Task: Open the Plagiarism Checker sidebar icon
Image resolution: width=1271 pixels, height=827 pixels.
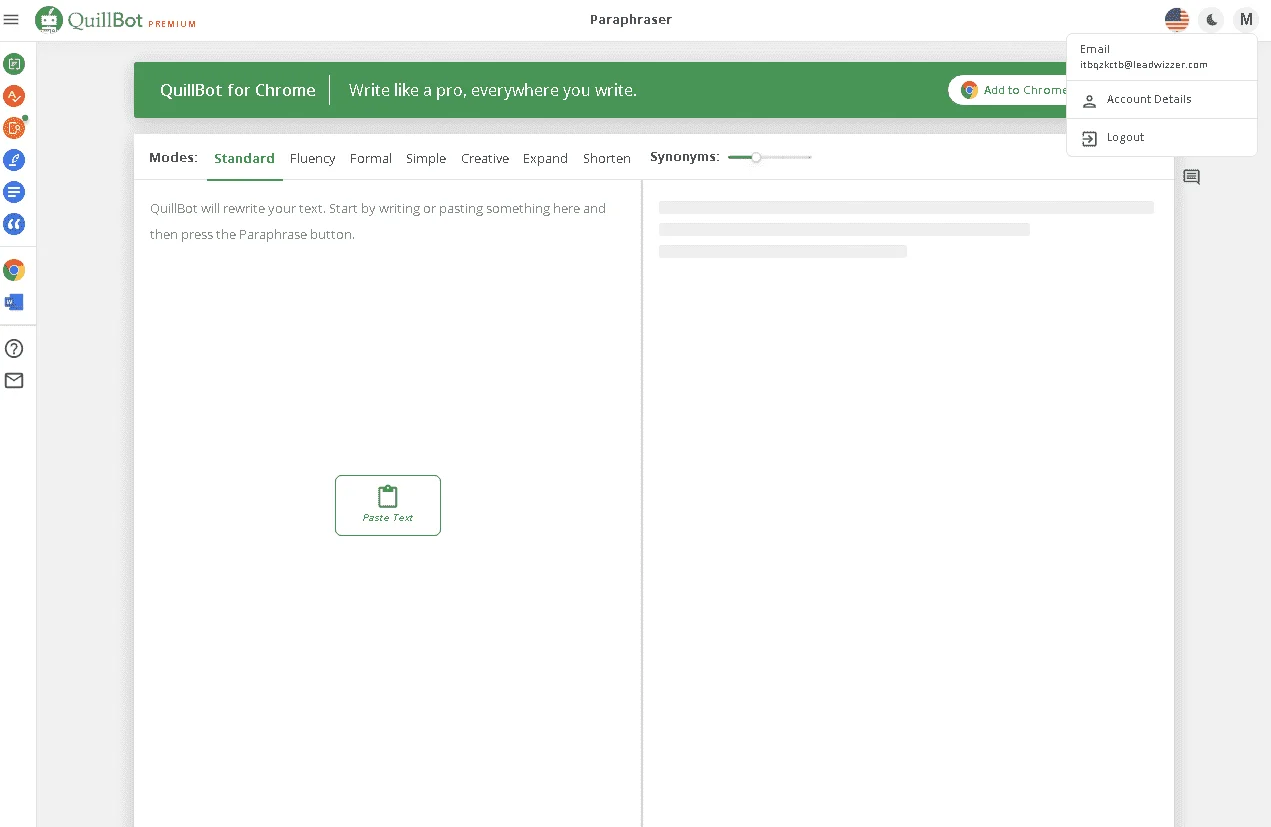Action: [14, 128]
